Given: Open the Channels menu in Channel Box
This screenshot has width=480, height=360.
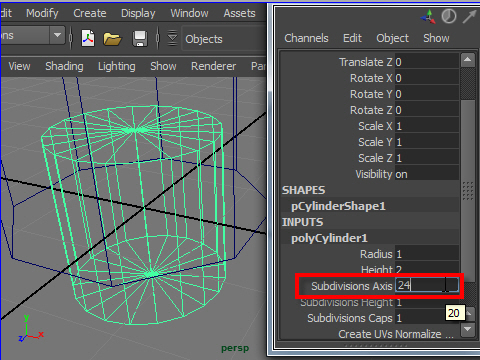Looking at the screenshot, I should [306, 38].
